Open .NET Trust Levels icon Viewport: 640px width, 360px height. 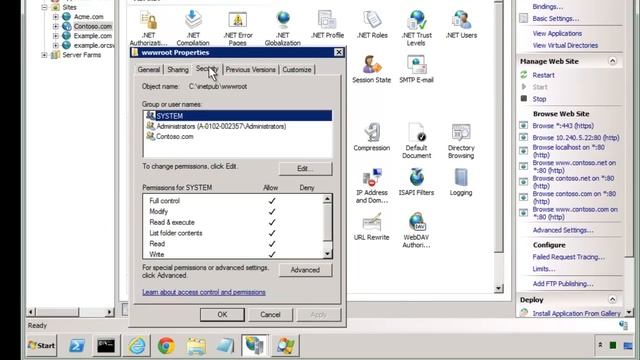416,28
